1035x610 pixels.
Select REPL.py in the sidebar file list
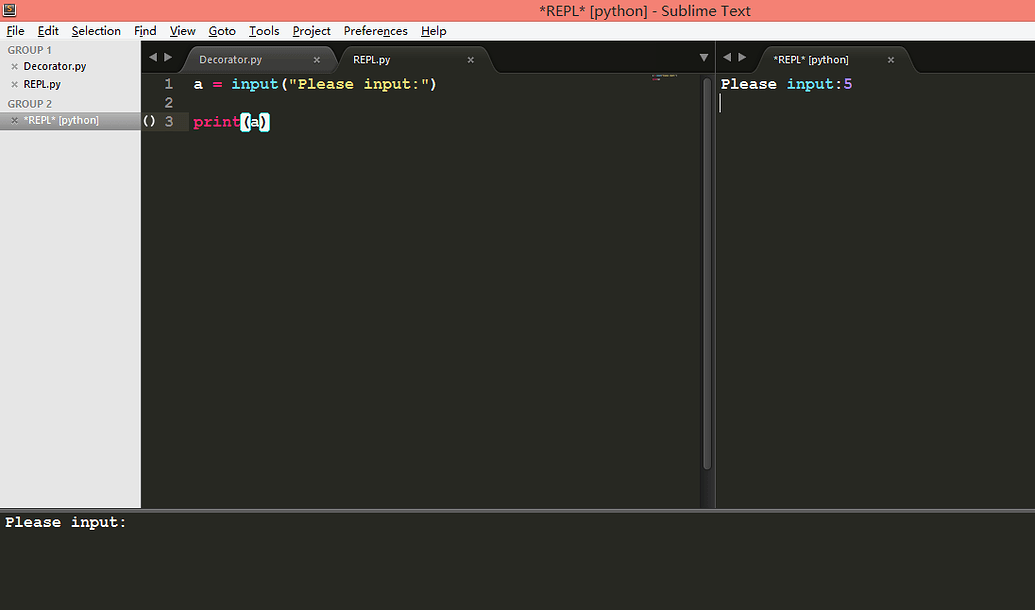point(44,84)
